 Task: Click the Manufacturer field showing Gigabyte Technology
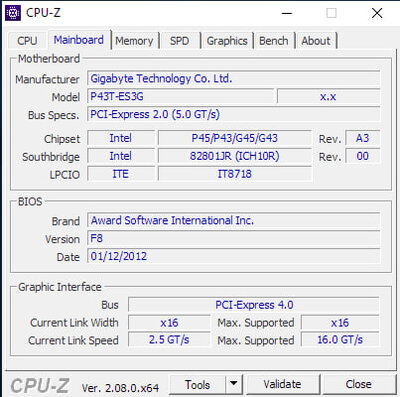click(x=234, y=79)
